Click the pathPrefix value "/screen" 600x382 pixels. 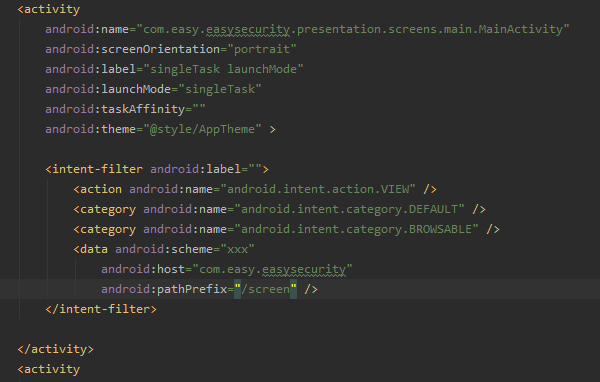click(x=266, y=289)
